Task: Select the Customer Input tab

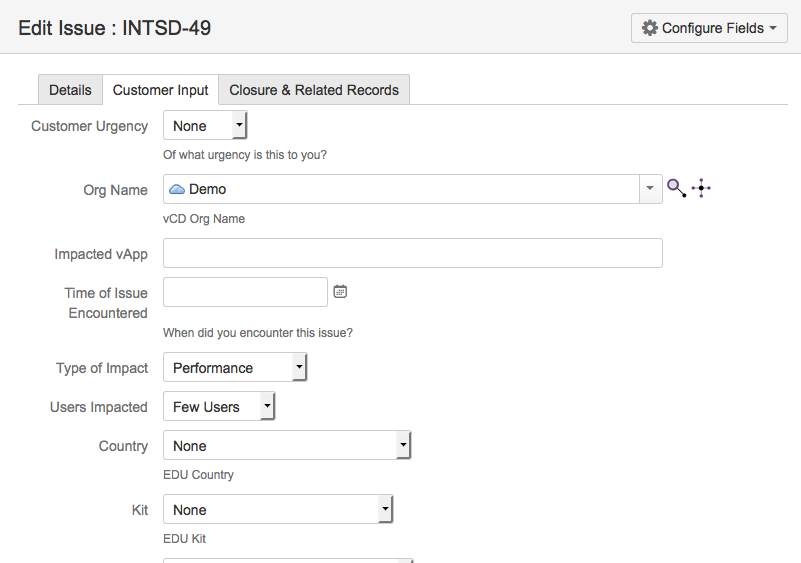Action: [x=160, y=90]
